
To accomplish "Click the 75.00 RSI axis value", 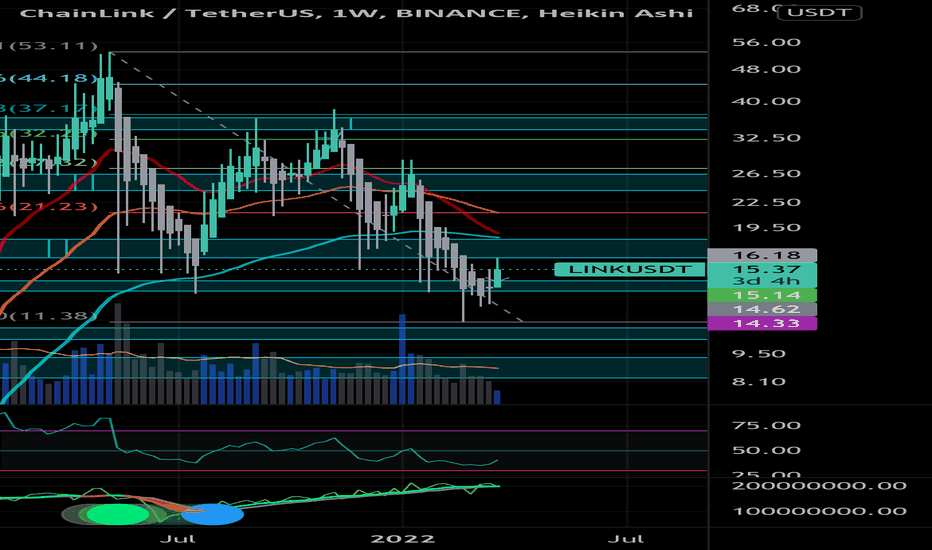I will point(766,425).
